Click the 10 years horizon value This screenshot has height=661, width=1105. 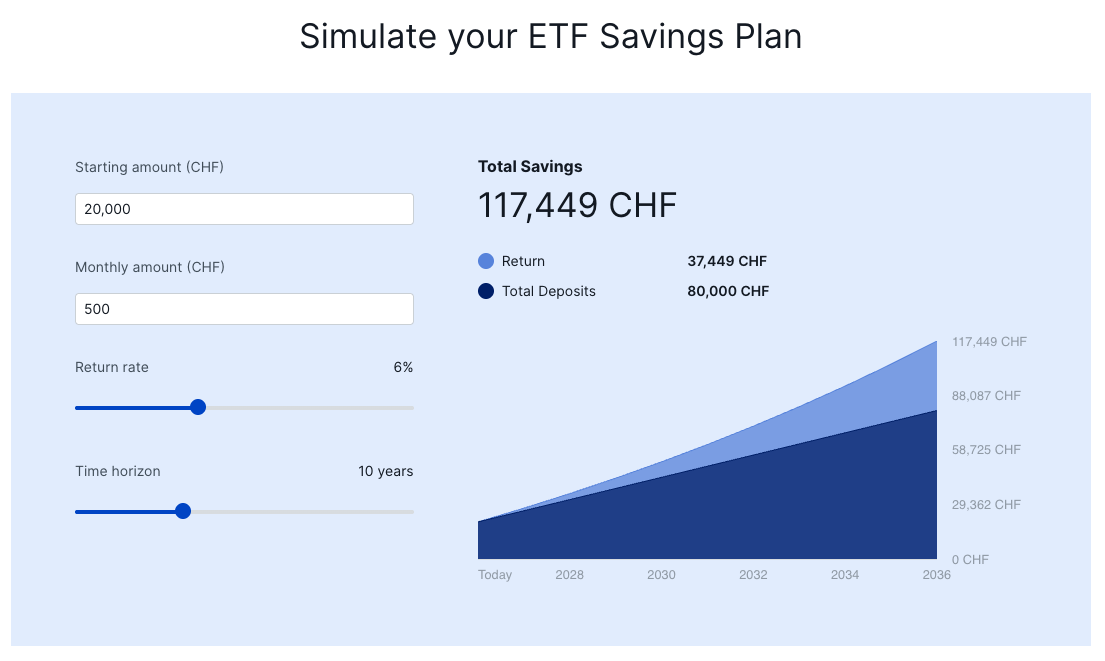(385, 471)
